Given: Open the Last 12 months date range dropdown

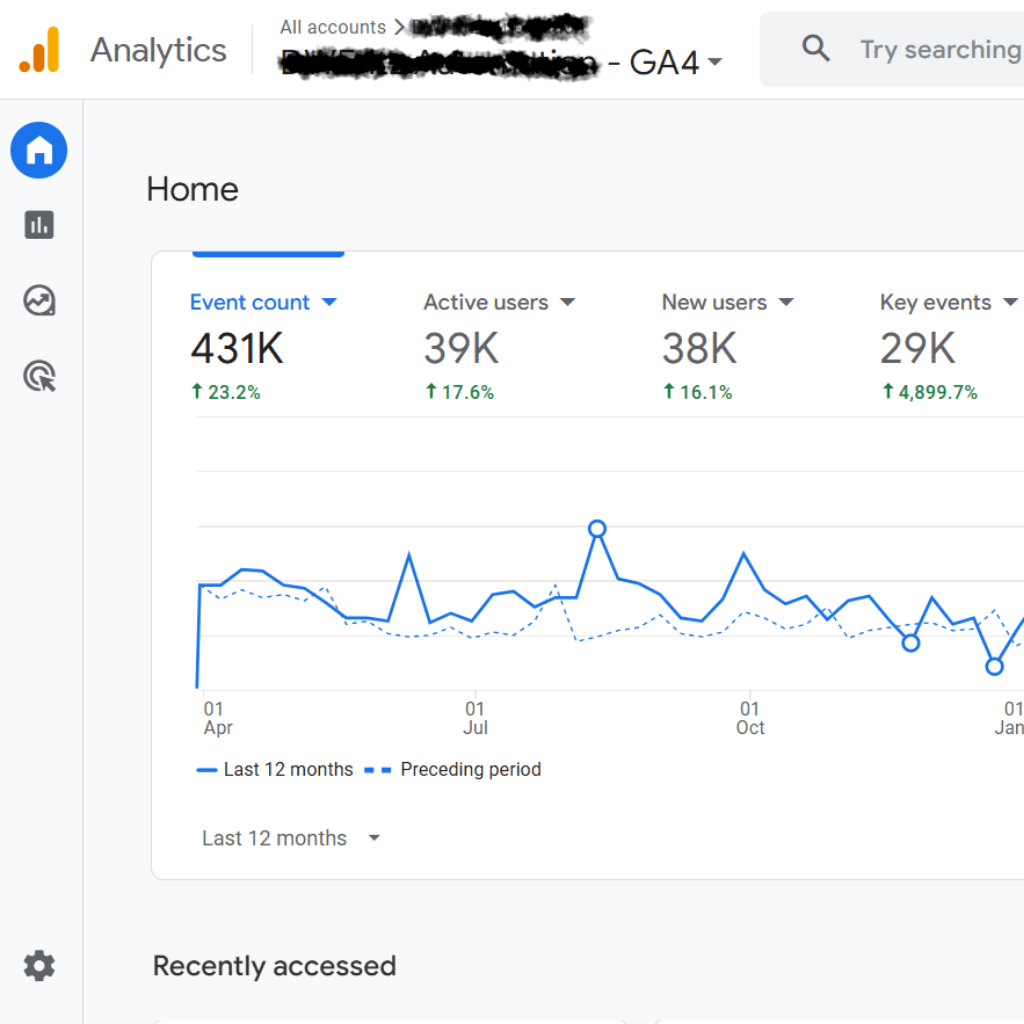Looking at the screenshot, I should [x=290, y=838].
